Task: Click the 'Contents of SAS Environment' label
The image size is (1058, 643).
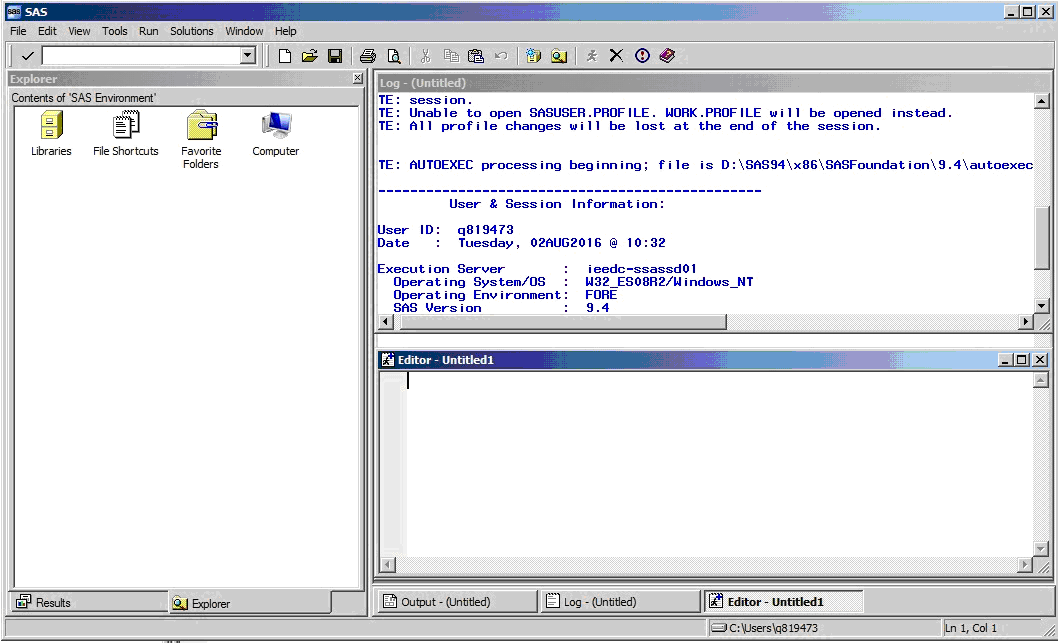Action: pyautogui.click(x=84, y=98)
